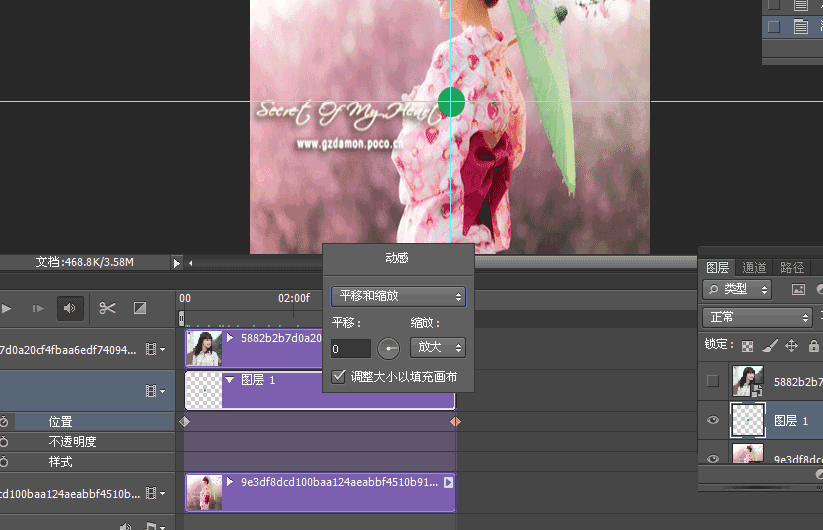This screenshot has height=530, width=823.
Task: Open the 缩放 放大 dropdown
Action: pyautogui.click(x=438, y=347)
